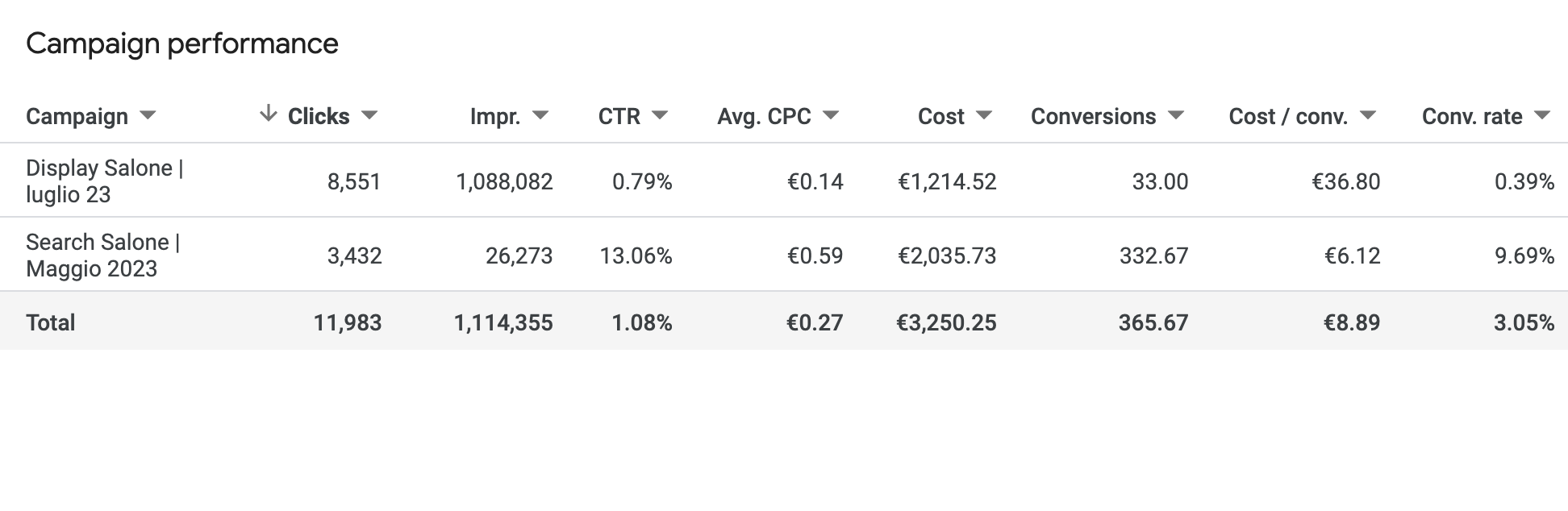Viewport: 1568px width, 511px height.
Task: Click the Campaign performance title
Action: click(182, 44)
